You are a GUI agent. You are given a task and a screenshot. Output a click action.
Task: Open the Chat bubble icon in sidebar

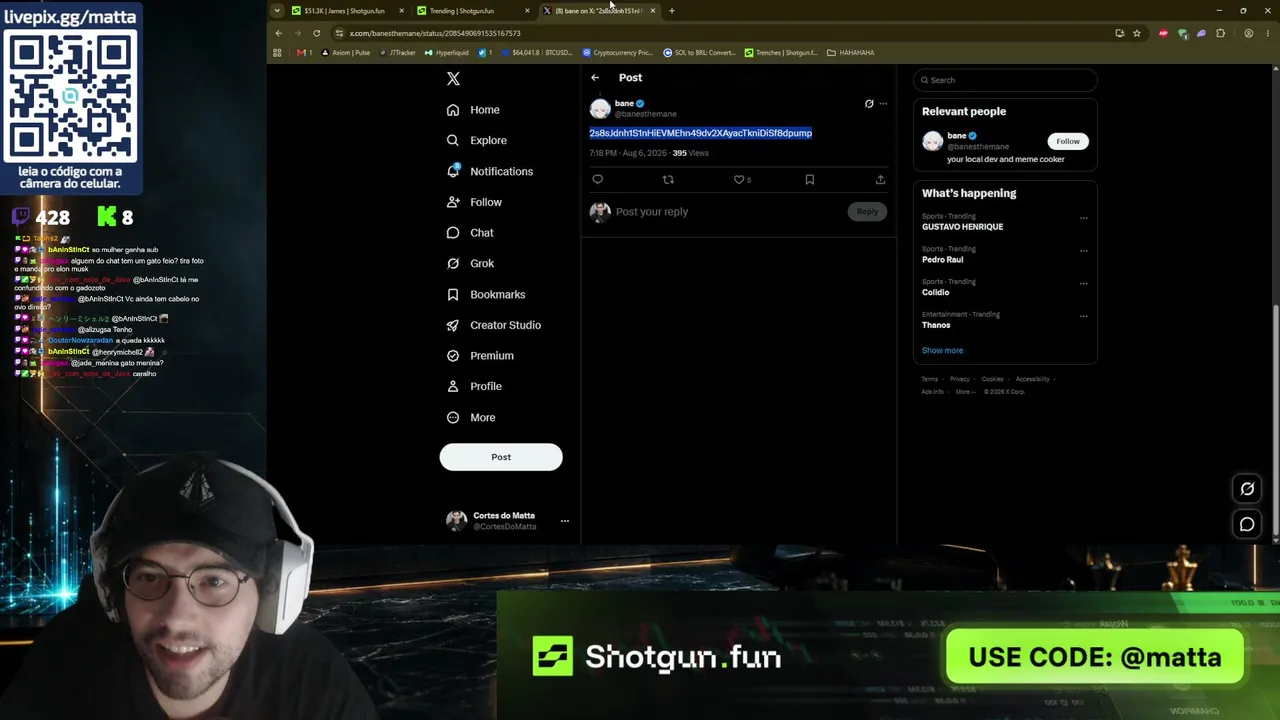pos(453,233)
